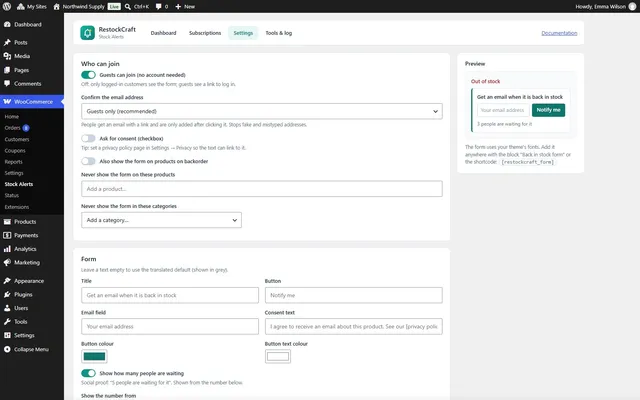Open the comments bubble icon in admin bar
This screenshot has width=640, height=400.
[158, 7]
